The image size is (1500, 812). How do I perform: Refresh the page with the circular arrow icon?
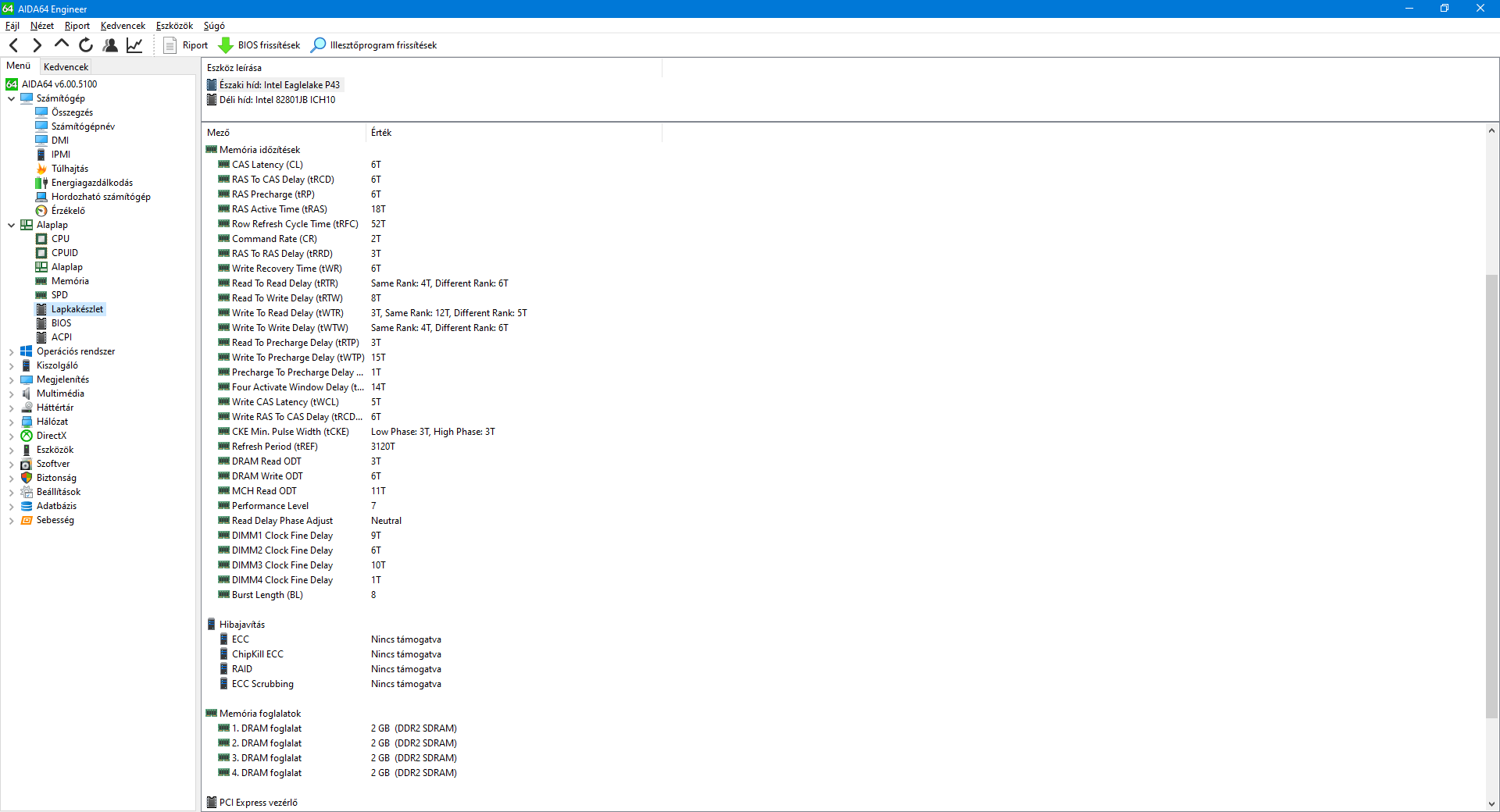86,45
